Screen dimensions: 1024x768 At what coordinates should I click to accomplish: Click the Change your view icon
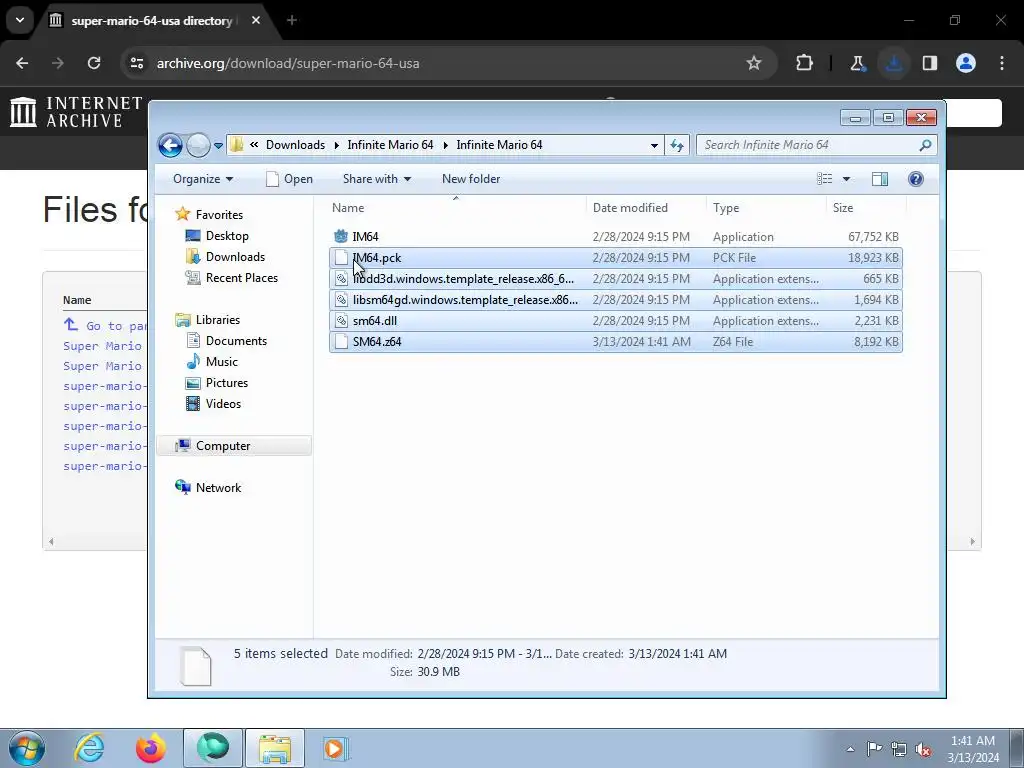[825, 179]
